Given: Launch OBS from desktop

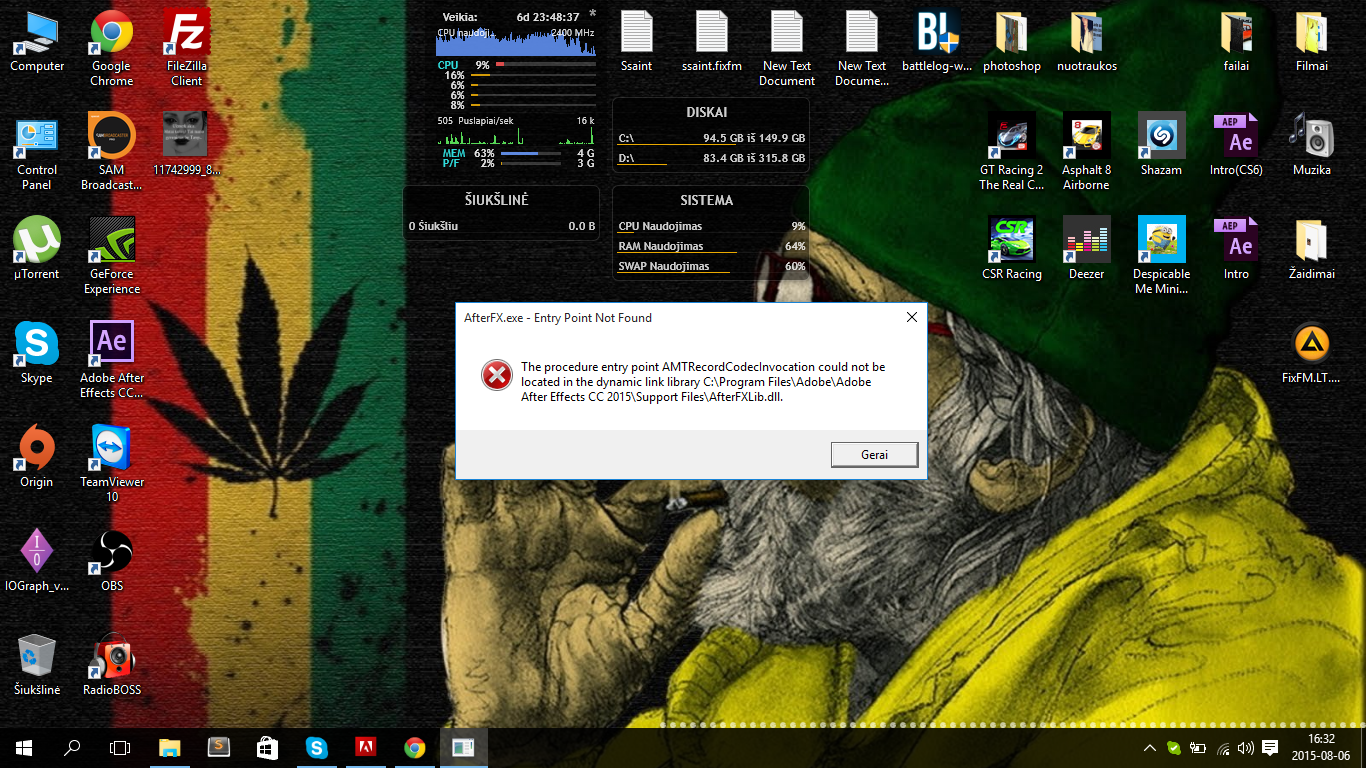Looking at the screenshot, I should point(112,561).
